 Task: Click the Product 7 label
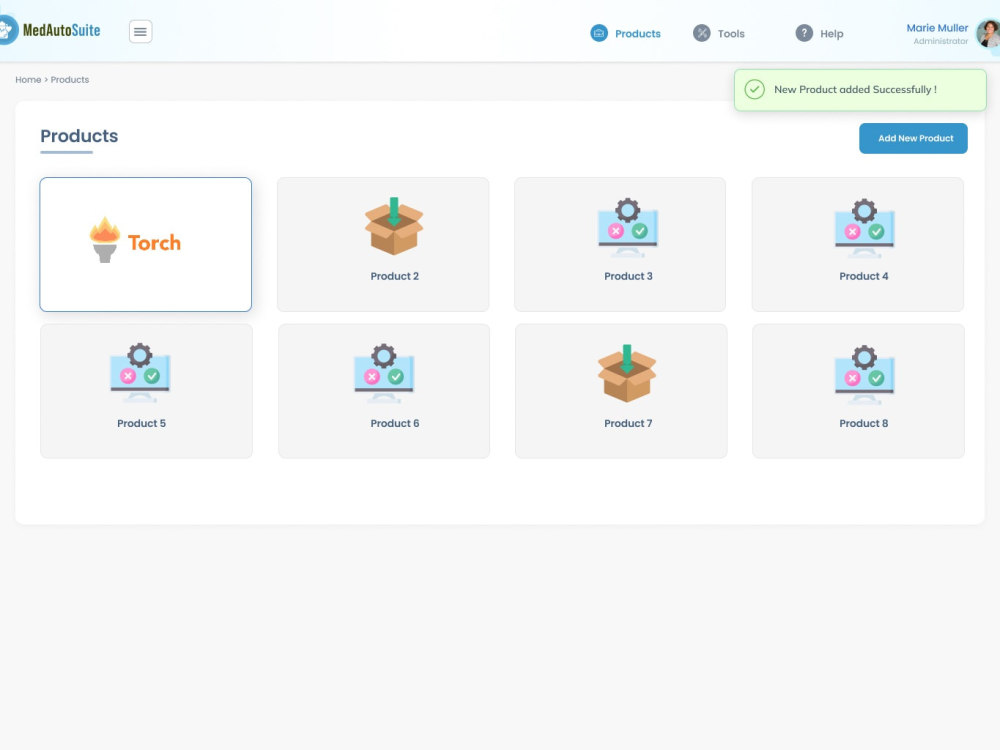coord(628,423)
